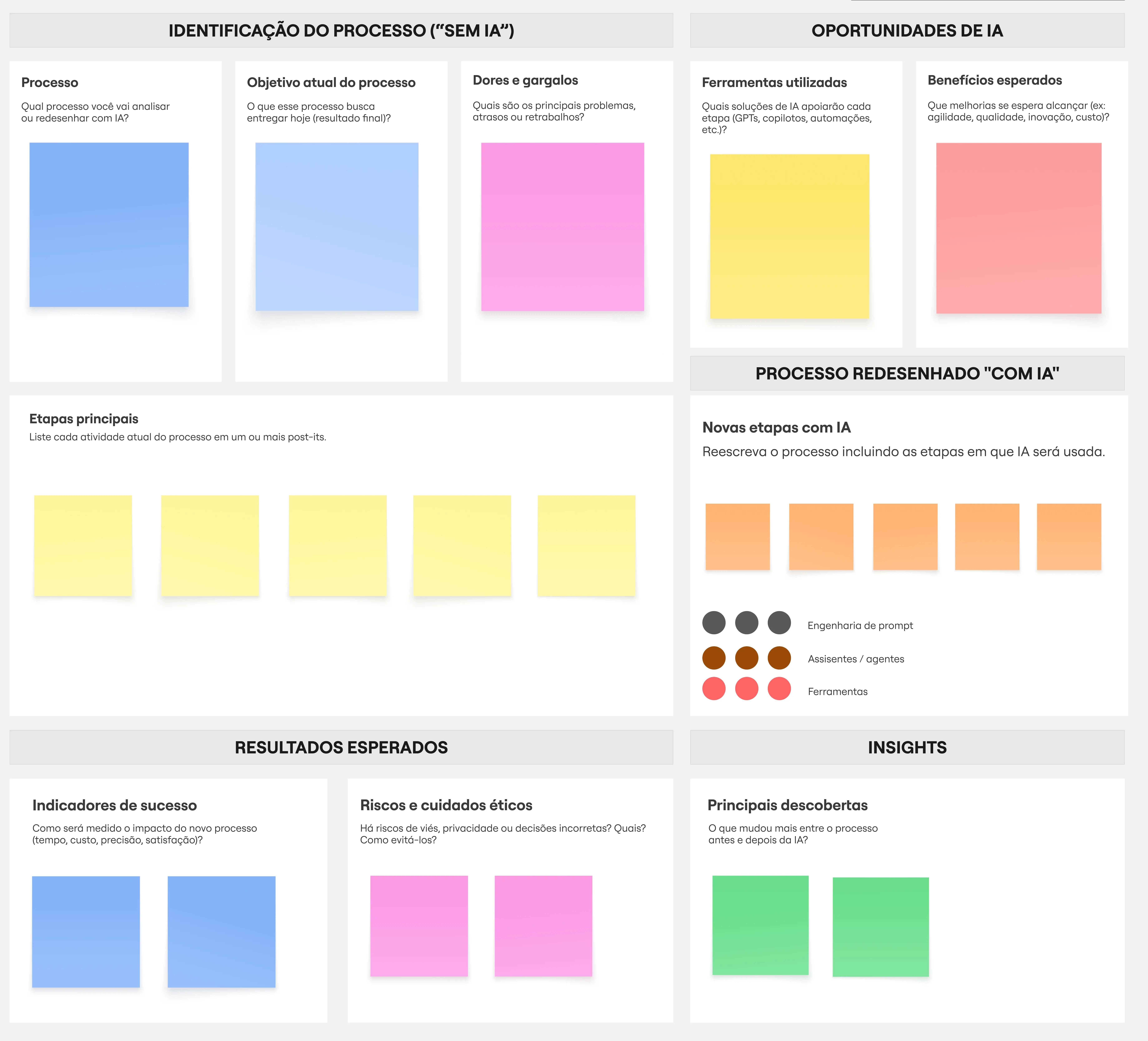Select the Novas etapas com IA title

(776, 428)
